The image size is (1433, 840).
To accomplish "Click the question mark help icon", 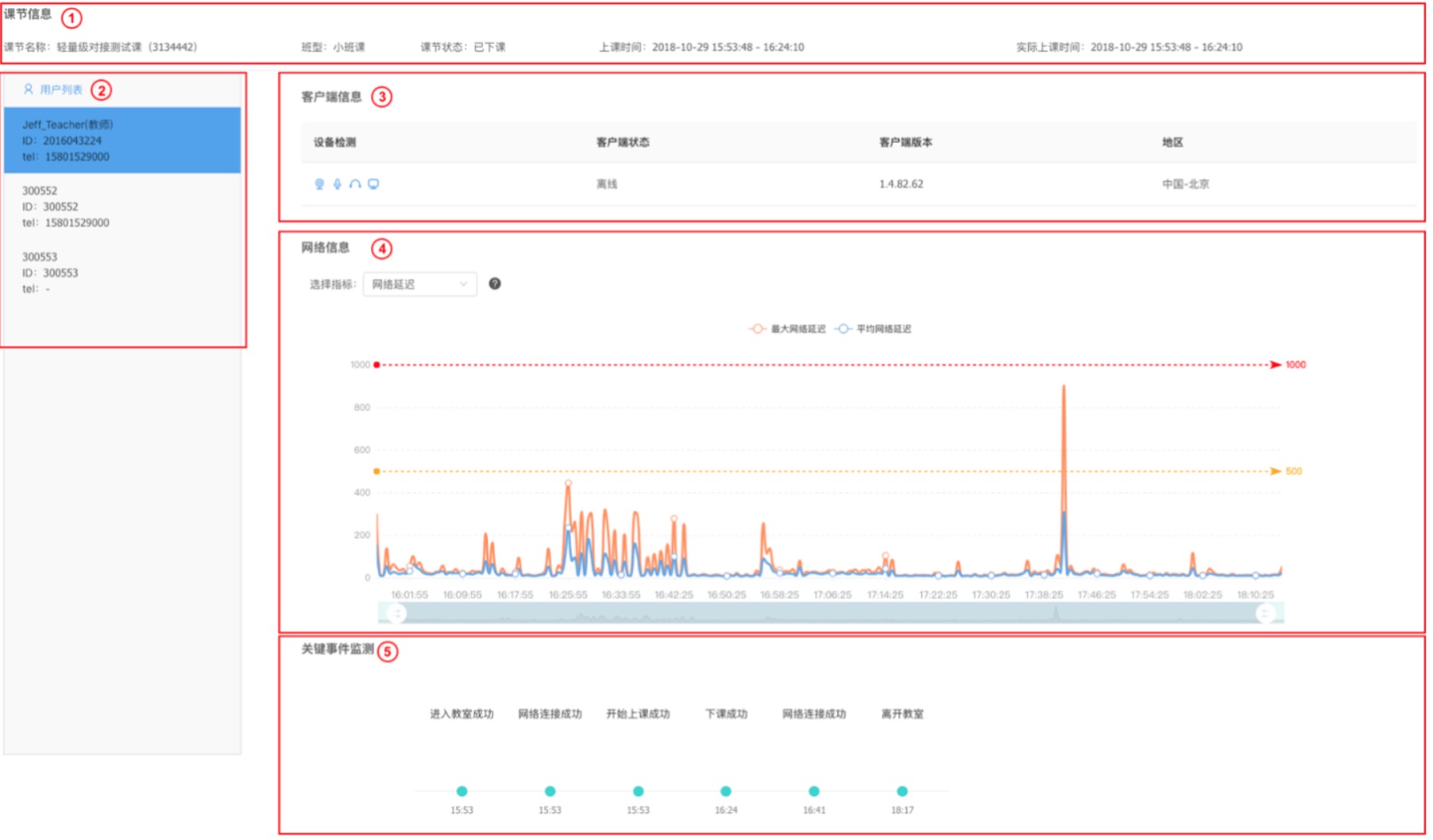I will pos(495,284).
